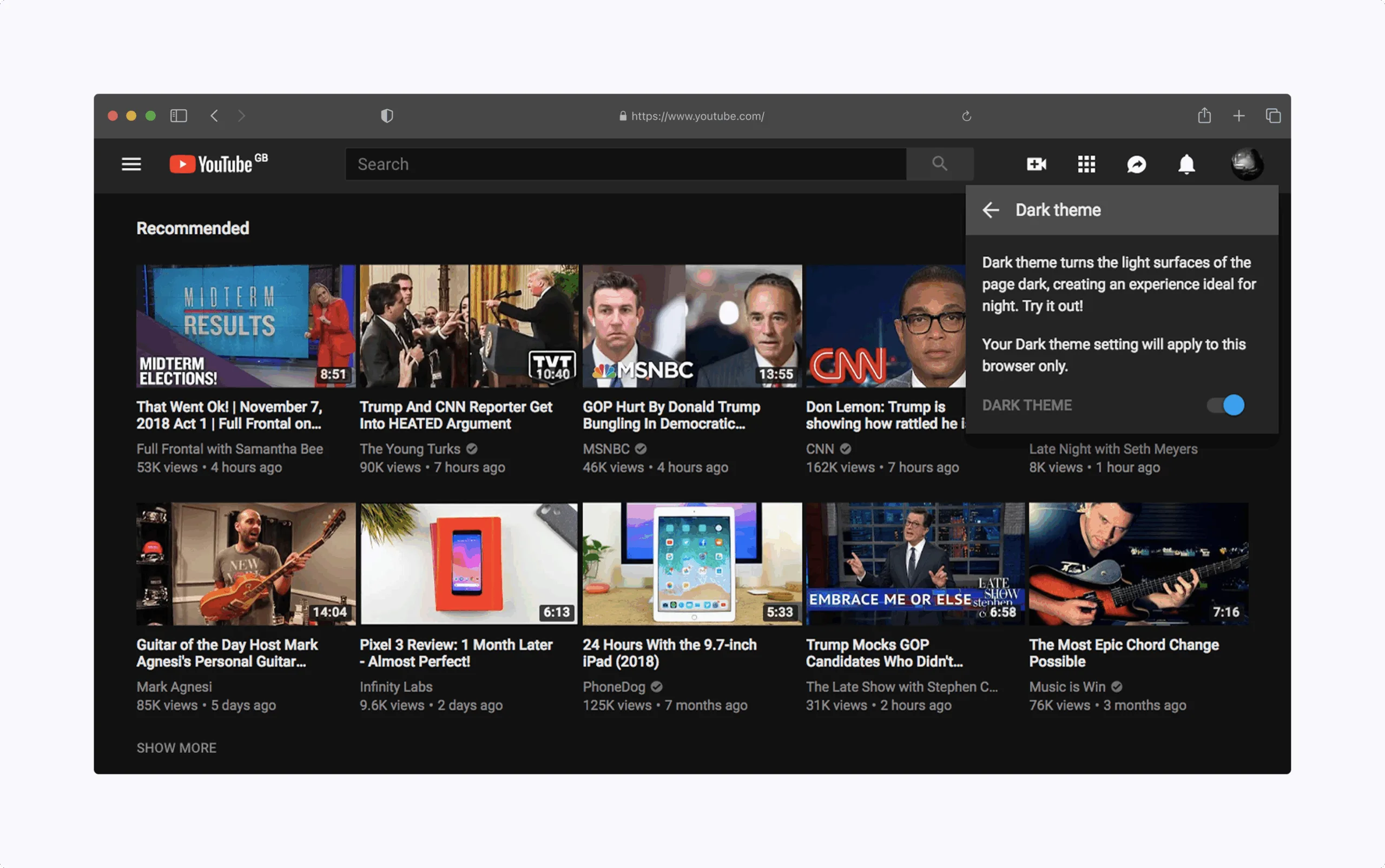Open Guitar of the Day thumbnail
This screenshot has width=1385, height=868.
coord(246,564)
